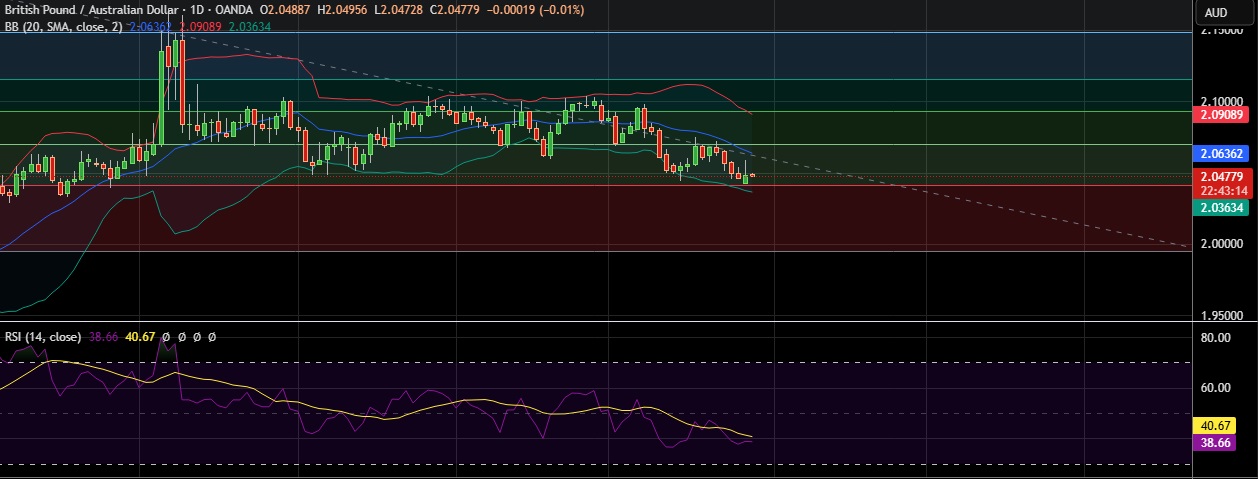The image size is (1258, 479).
Task: Click the green 2.03634 BB value in legend
Action: [x=250, y=27]
